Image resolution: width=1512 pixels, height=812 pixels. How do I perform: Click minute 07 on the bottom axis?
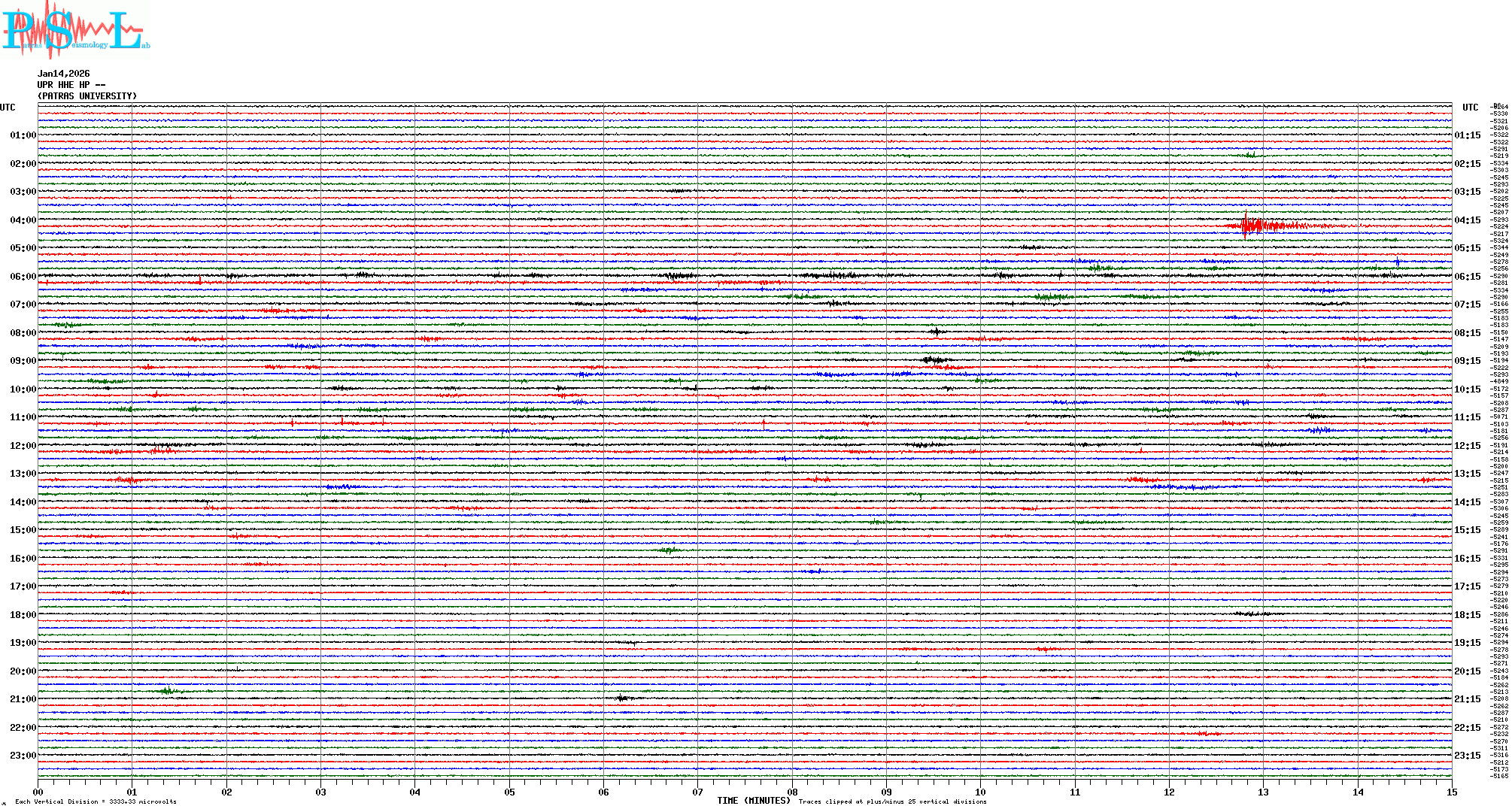697,792
